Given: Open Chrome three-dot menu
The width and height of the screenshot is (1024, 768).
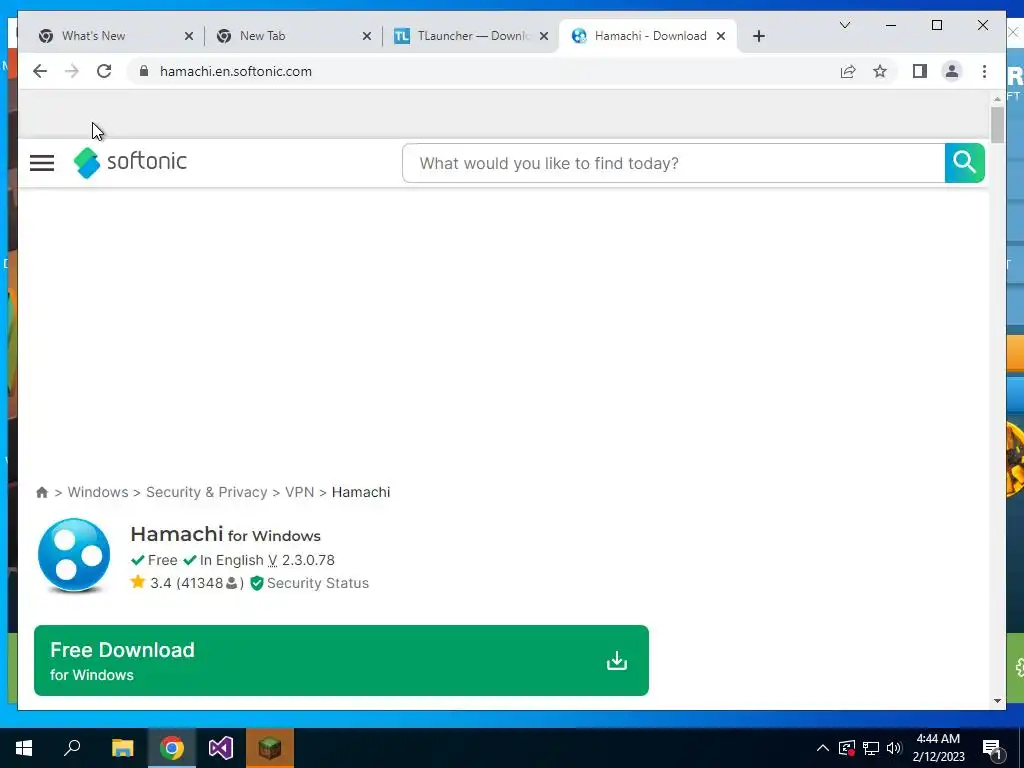Looking at the screenshot, I should (x=984, y=71).
